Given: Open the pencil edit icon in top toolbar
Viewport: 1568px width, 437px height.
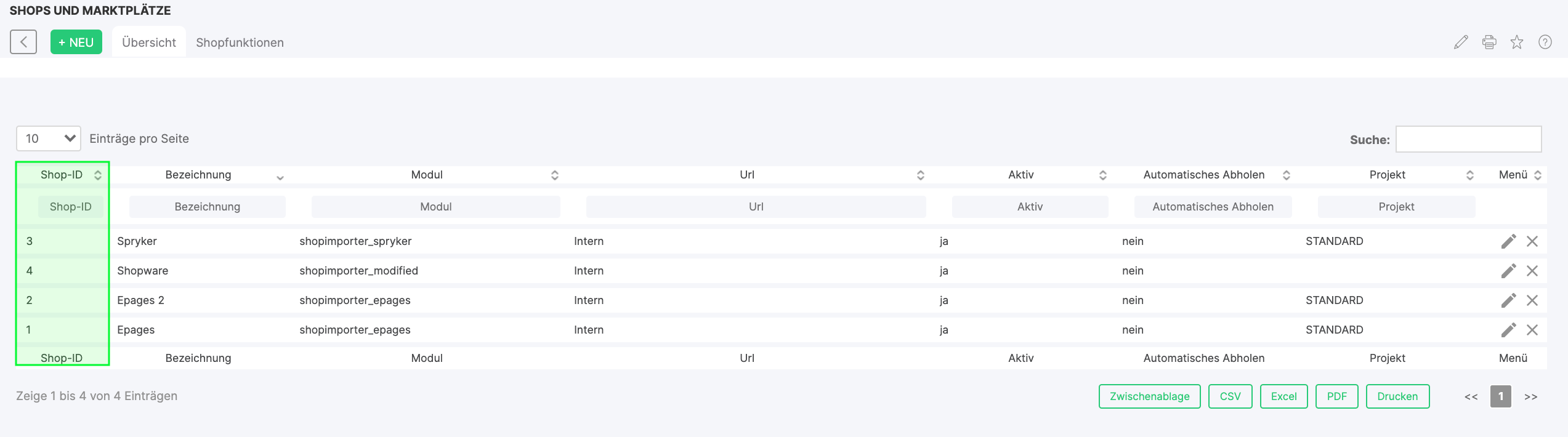Looking at the screenshot, I should pyautogui.click(x=1461, y=42).
